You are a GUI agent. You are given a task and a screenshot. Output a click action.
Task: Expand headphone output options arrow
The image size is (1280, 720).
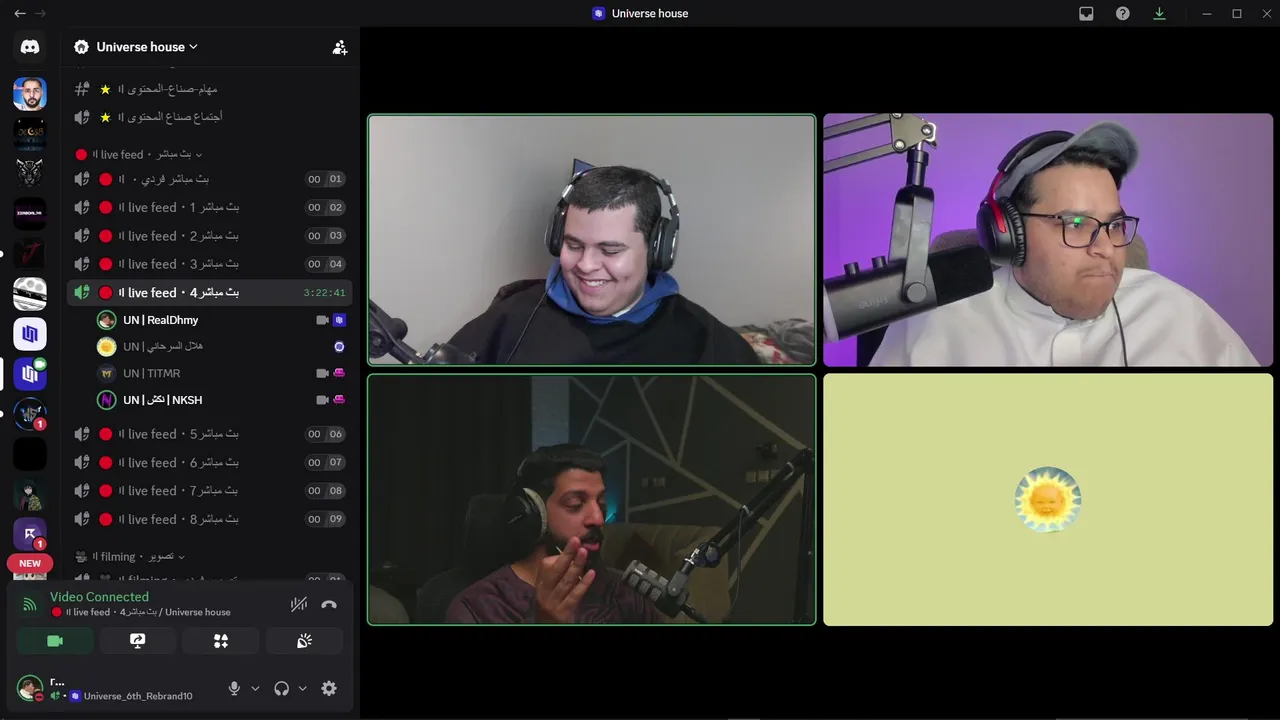coord(303,688)
